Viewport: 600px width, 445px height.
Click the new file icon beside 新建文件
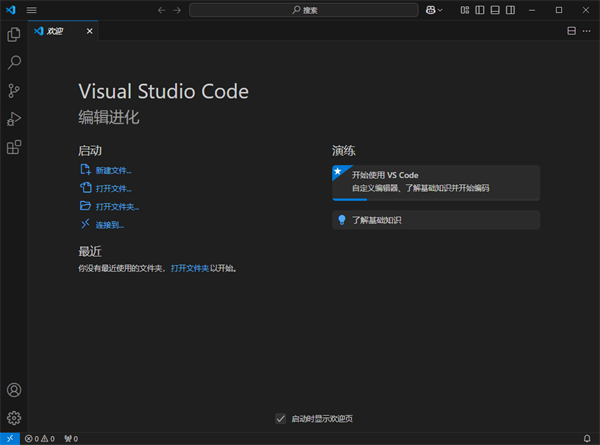[85, 170]
